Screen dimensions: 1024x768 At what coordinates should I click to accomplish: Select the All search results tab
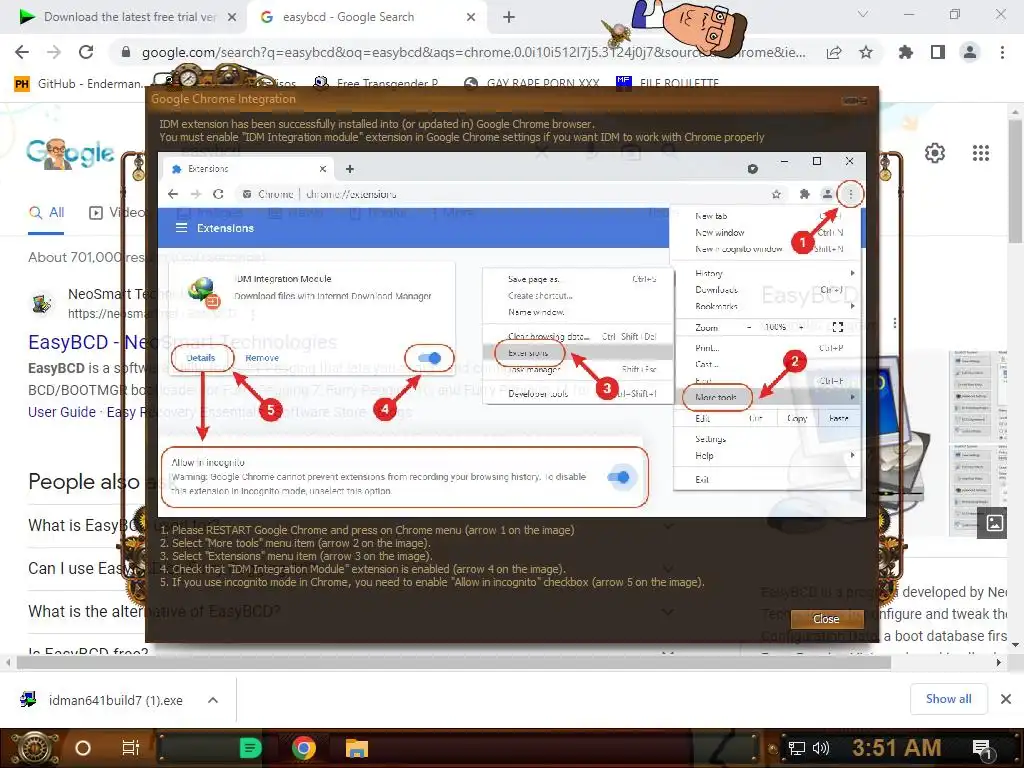pos(46,213)
